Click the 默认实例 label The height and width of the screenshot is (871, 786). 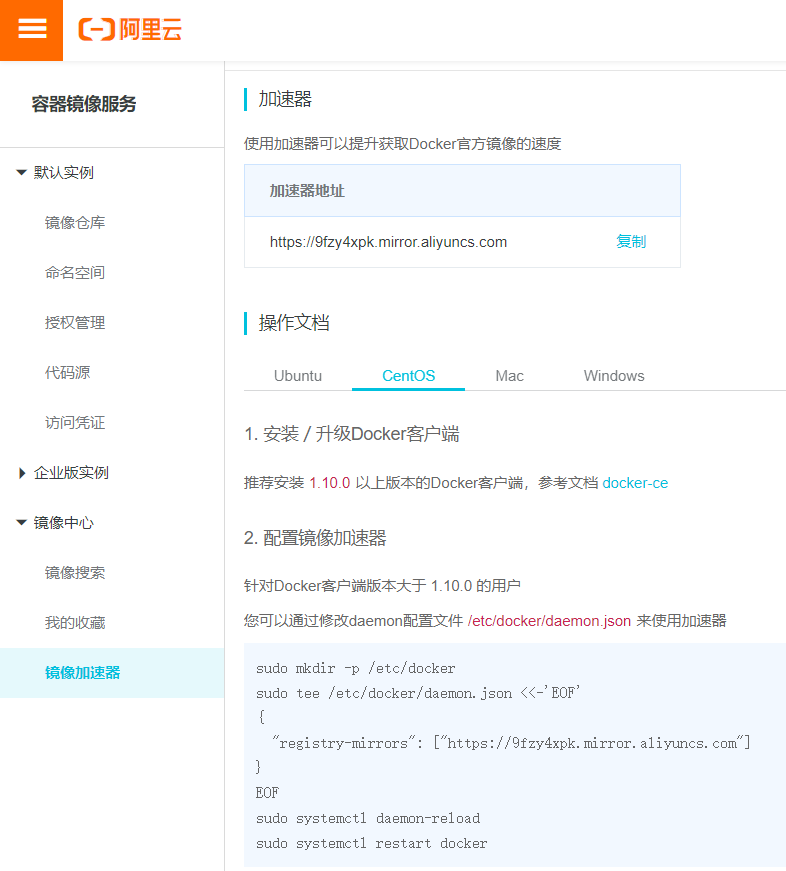click(x=63, y=173)
